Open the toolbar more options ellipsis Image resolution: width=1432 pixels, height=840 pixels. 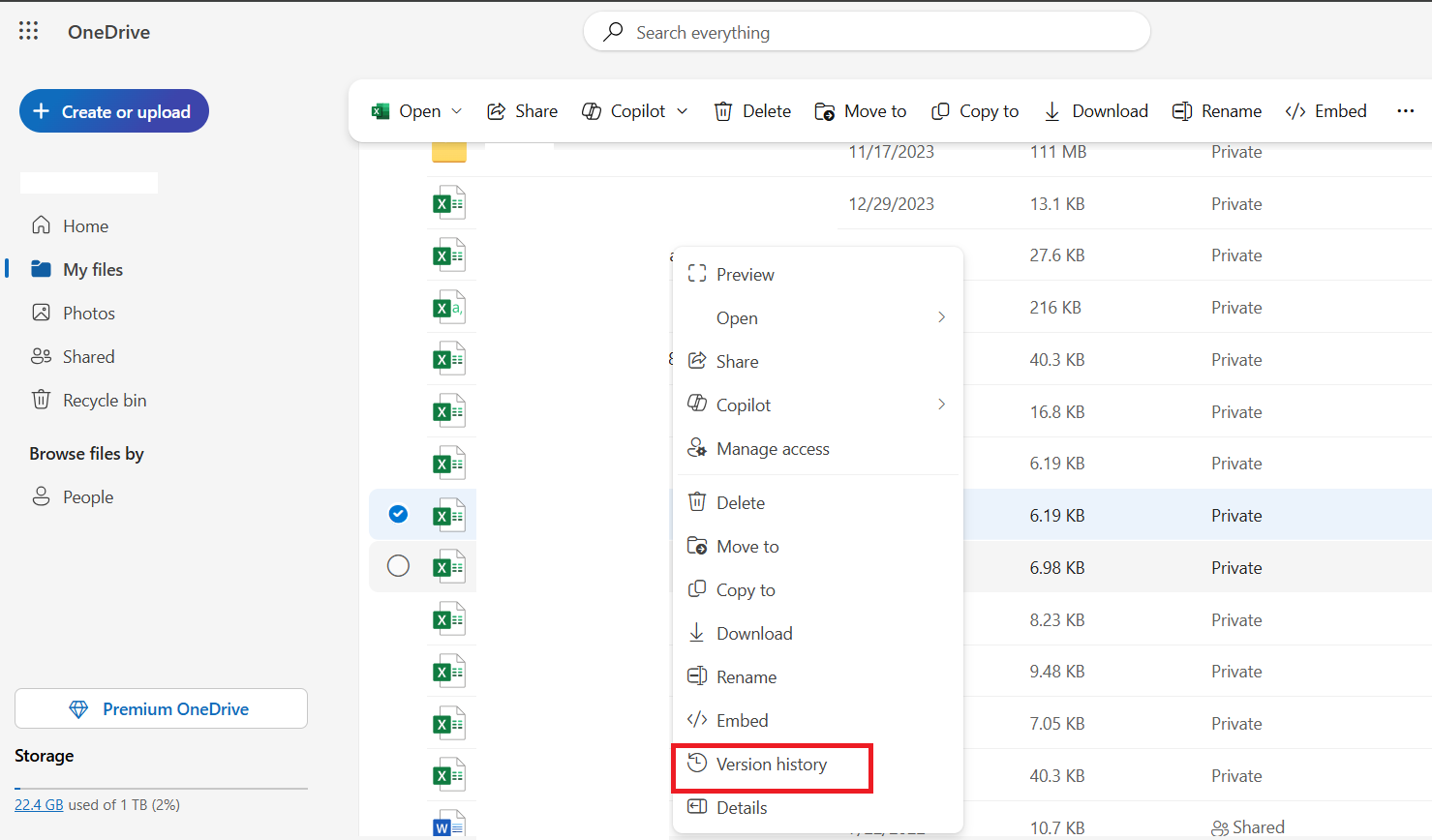[1406, 111]
